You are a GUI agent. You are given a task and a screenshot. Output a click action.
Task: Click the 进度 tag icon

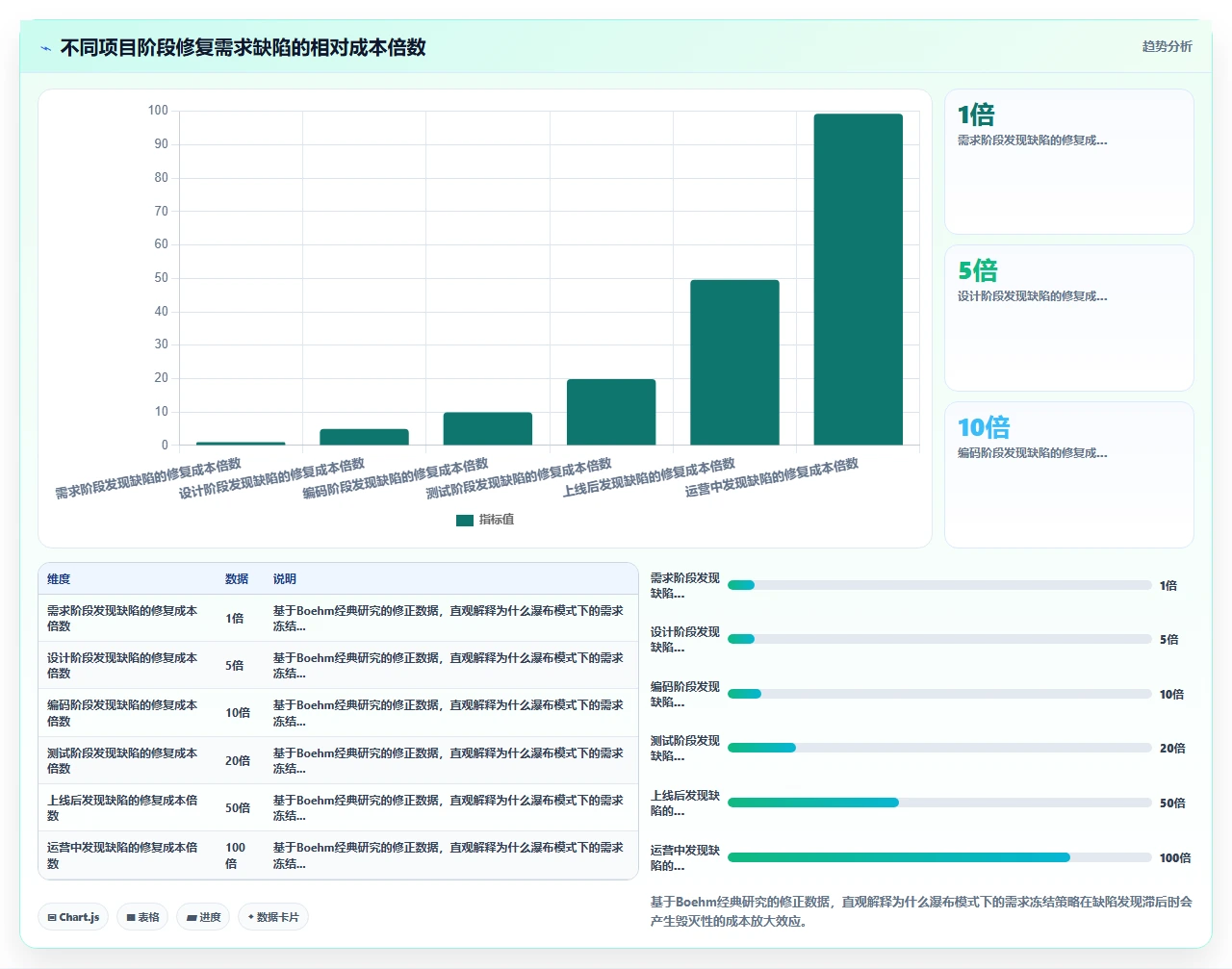click(192, 918)
